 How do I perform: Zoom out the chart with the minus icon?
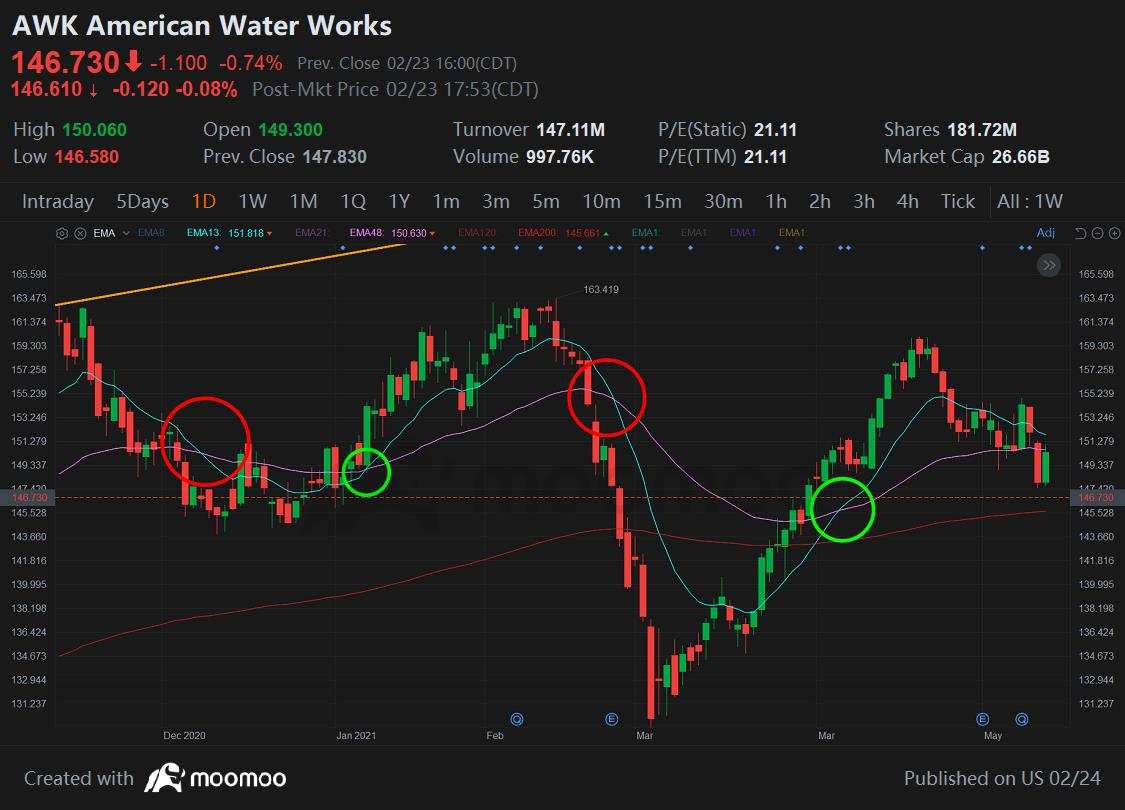point(1097,233)
